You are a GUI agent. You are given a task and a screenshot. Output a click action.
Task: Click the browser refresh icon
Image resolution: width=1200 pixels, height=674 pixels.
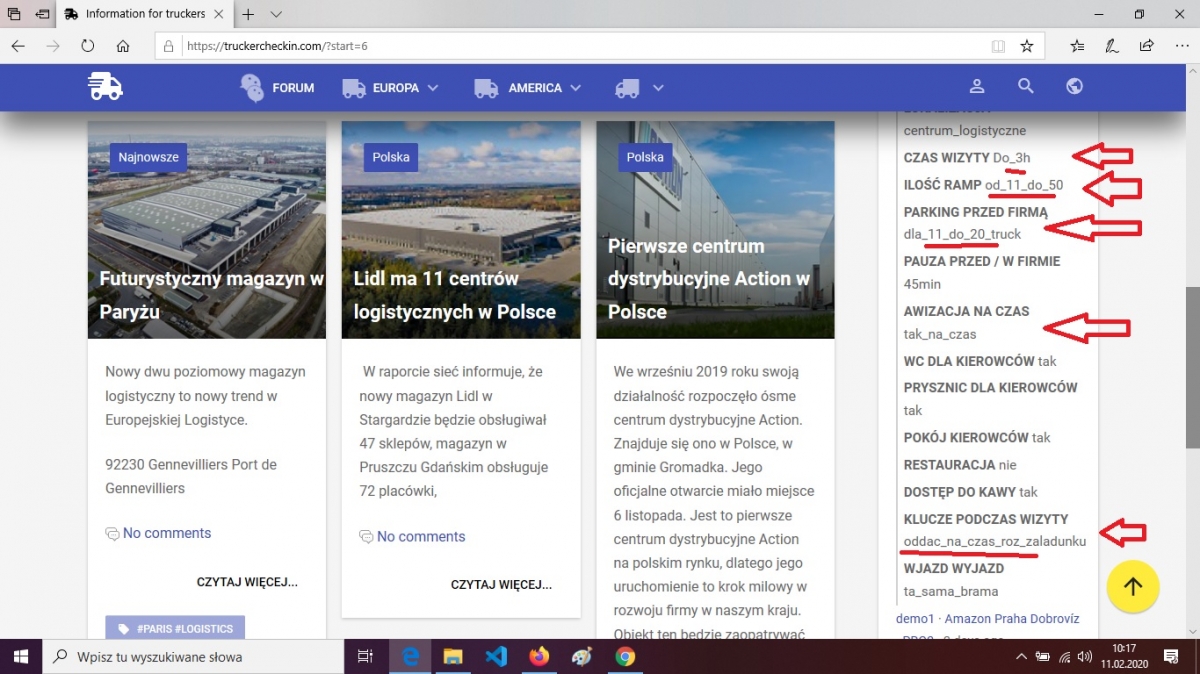point(87,46)
